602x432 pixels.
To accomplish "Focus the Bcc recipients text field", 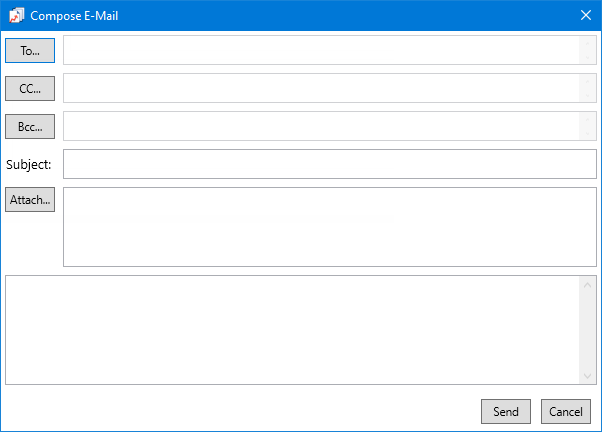I will [321, 126].
